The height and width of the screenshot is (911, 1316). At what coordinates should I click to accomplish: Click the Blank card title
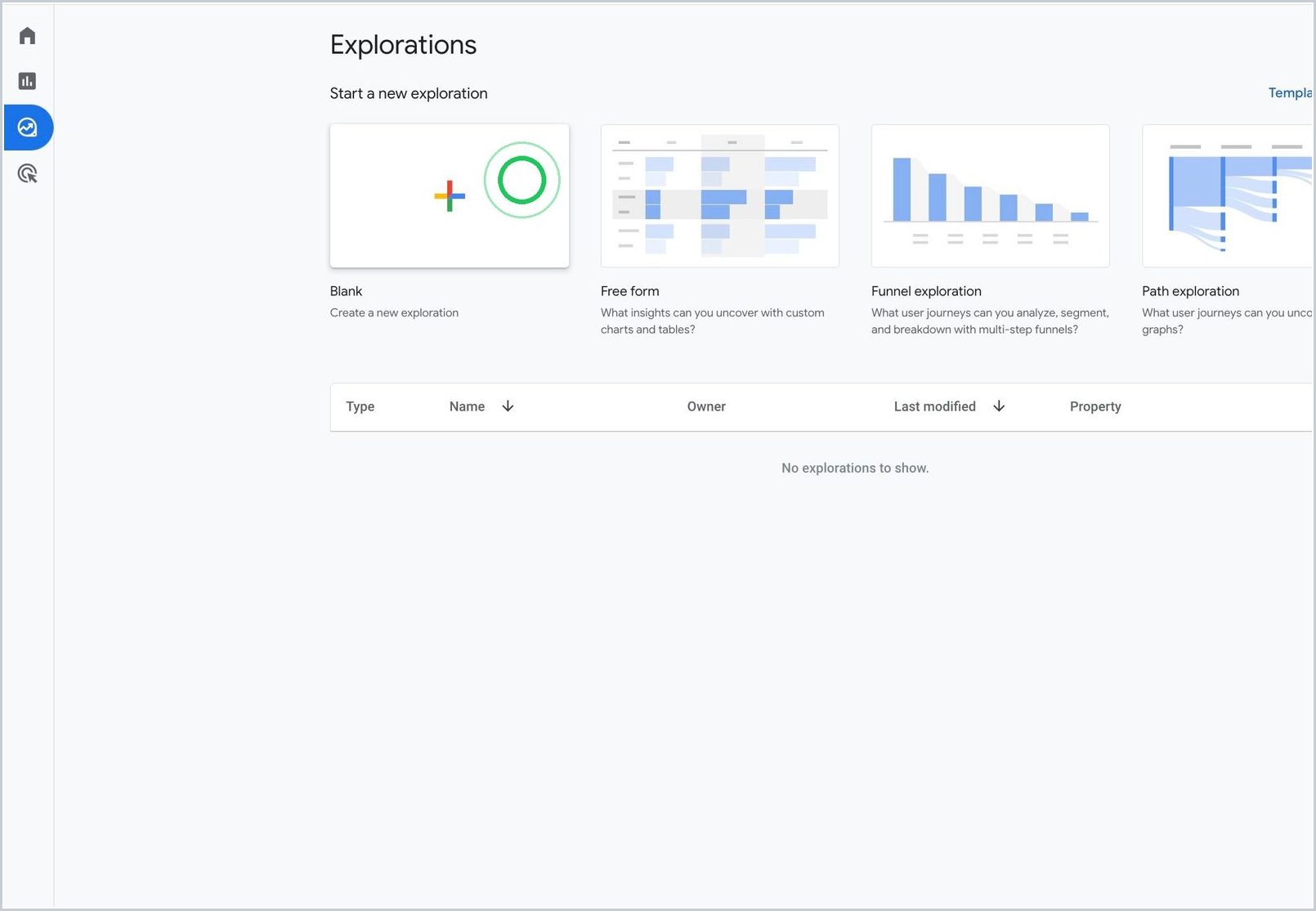(x=346, y=291)
